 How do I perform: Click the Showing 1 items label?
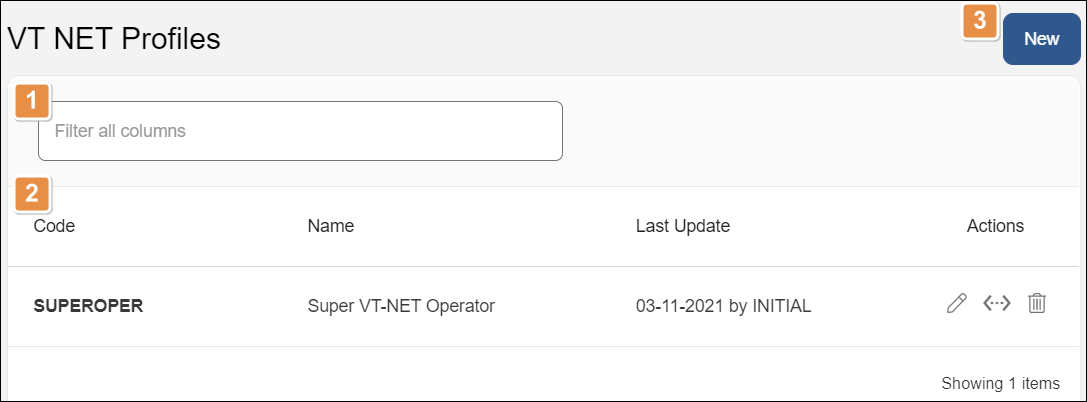pos(1000,383)
